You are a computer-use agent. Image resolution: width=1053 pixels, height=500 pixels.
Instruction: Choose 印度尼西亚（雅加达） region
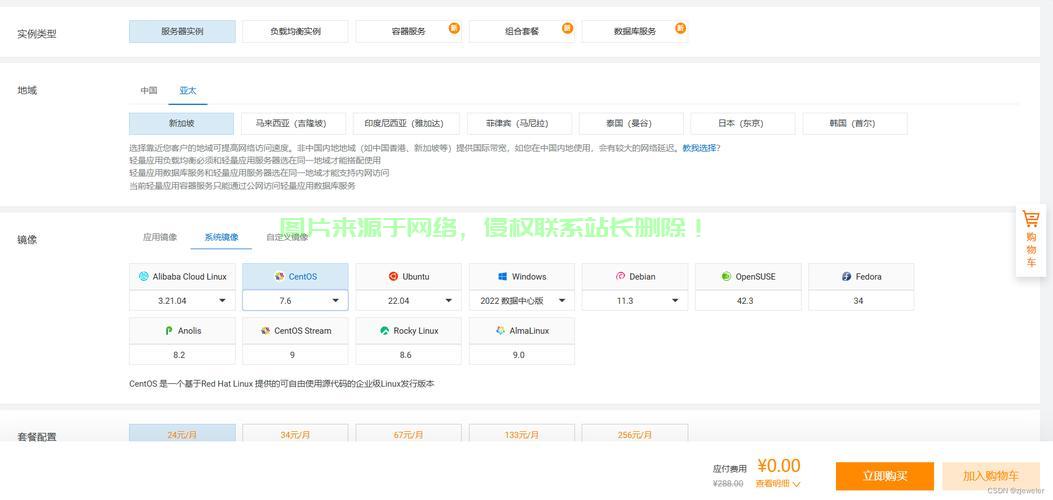point(406,123)
